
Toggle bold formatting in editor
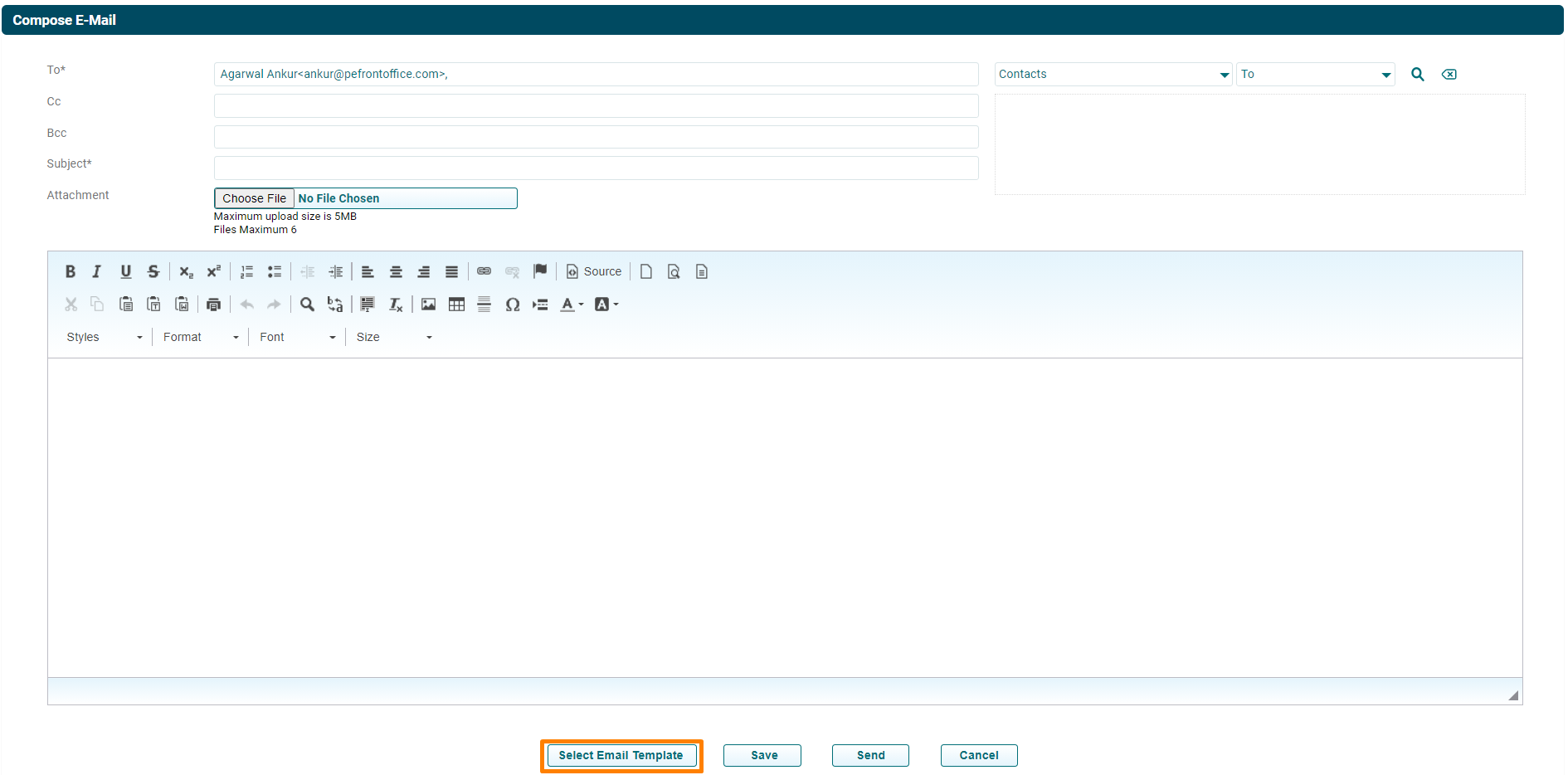[x=71, y=271]
